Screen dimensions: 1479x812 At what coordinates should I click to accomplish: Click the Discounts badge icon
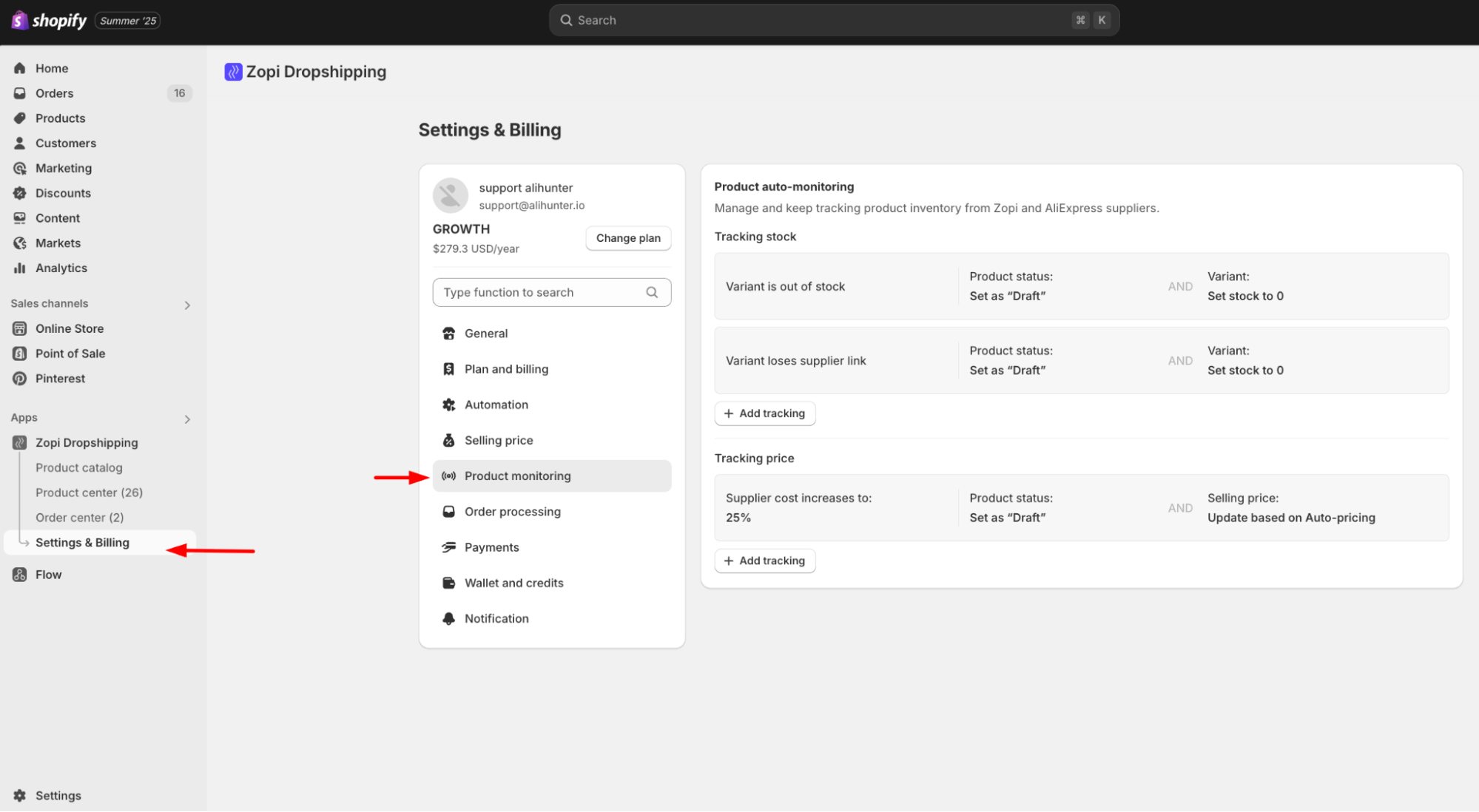tap(20, 193)
